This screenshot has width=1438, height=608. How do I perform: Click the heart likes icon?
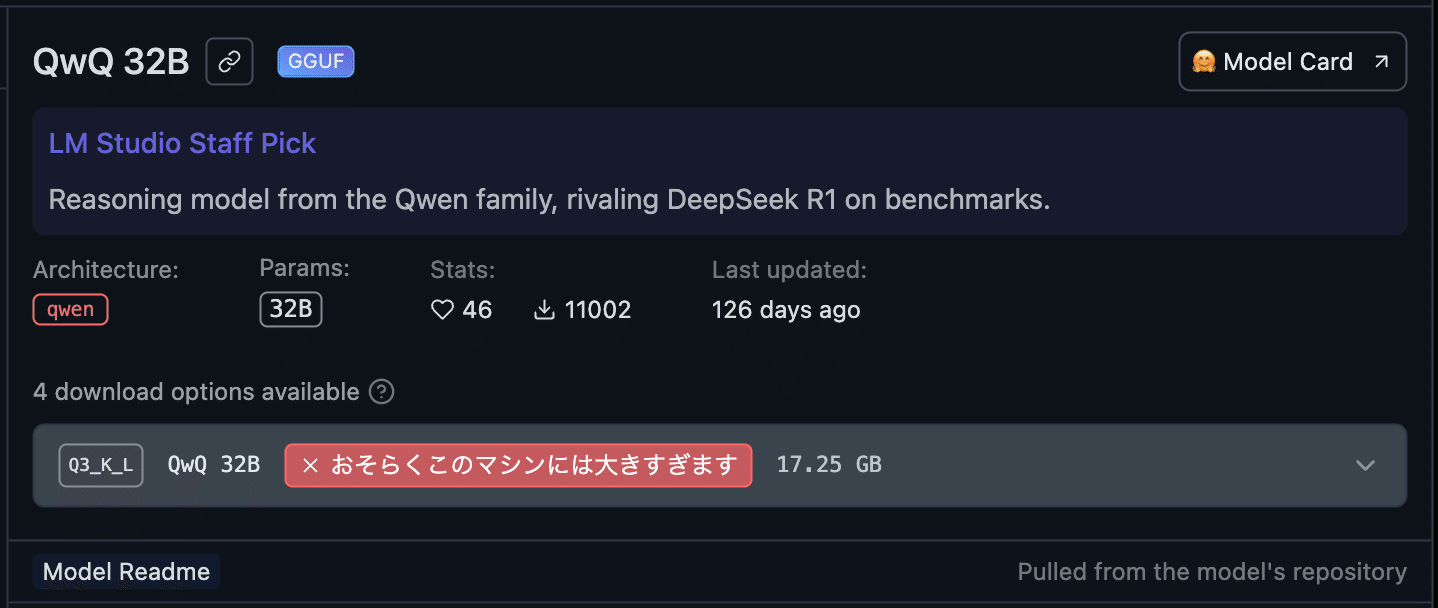[442, 310]
